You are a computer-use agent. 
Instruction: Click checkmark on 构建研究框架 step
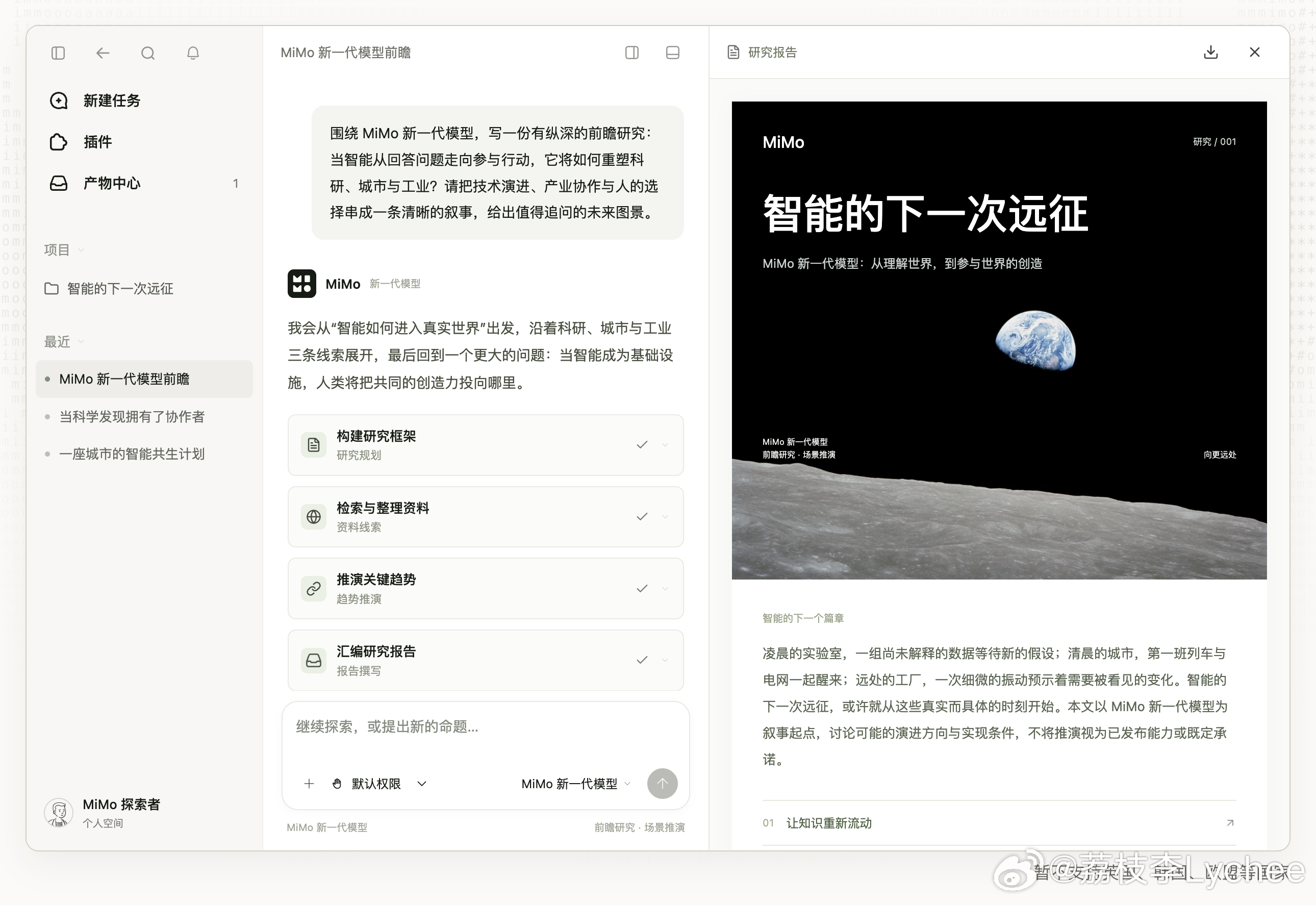(x=642, y=445)
